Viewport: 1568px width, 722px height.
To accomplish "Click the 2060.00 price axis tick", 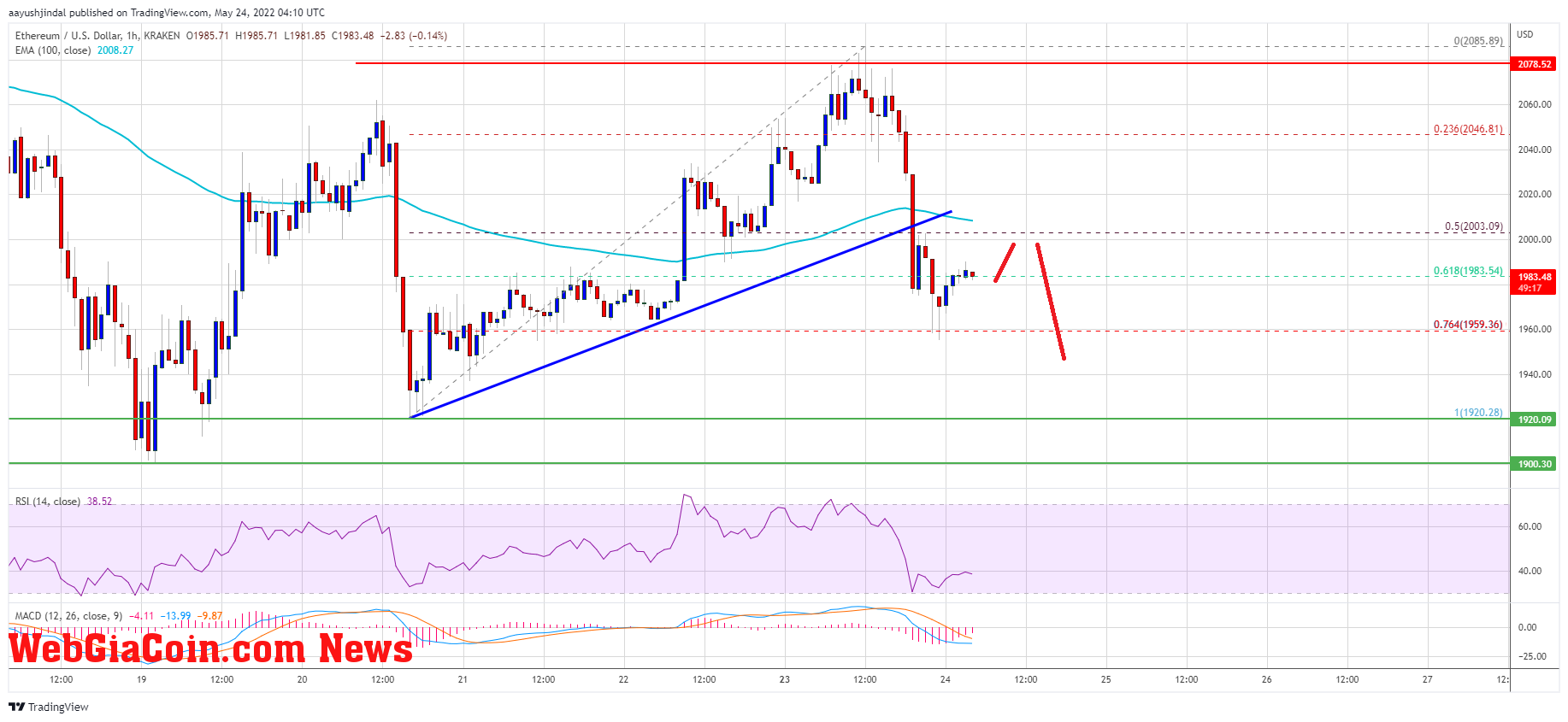I will click(x=1534, y=105).
